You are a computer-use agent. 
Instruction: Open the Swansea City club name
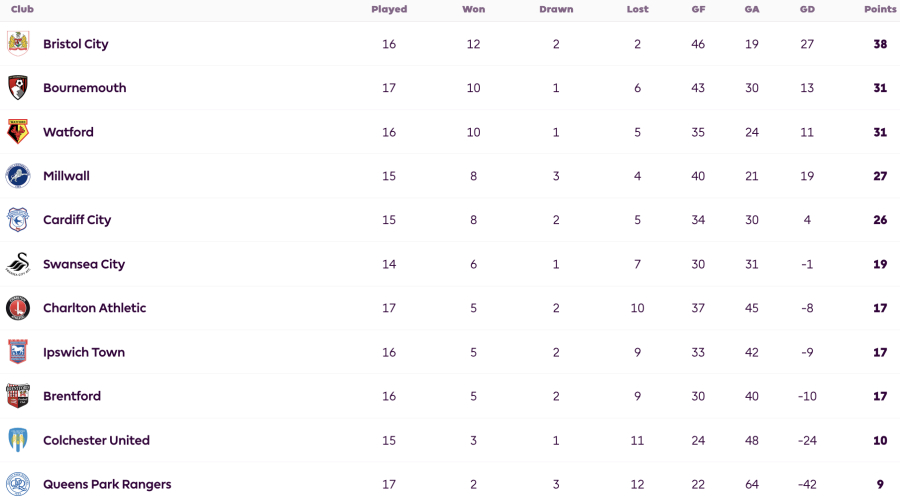click(84, 264)
